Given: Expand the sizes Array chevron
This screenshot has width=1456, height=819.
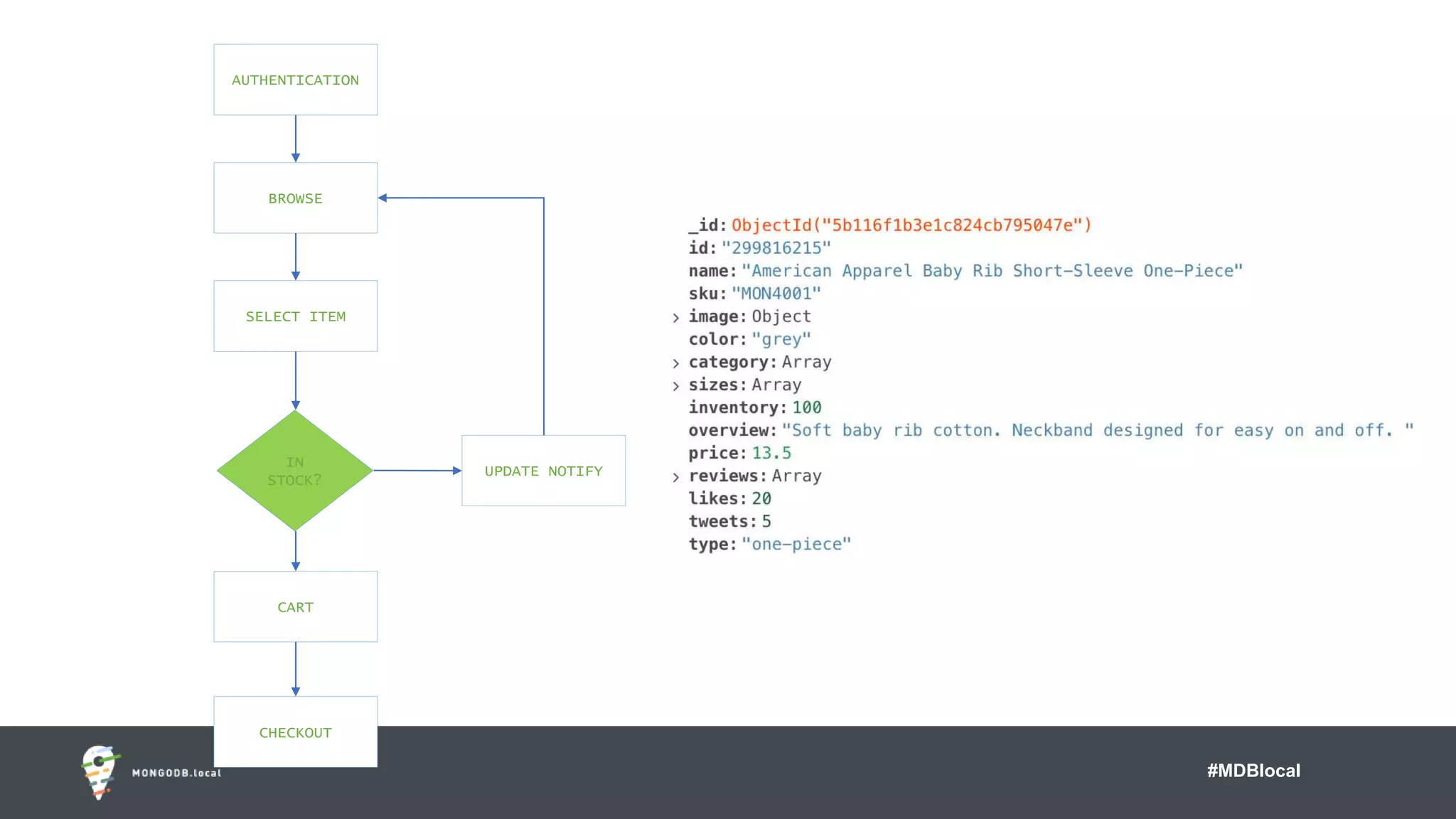Looking at the screenshot, I should coord(675,386).
